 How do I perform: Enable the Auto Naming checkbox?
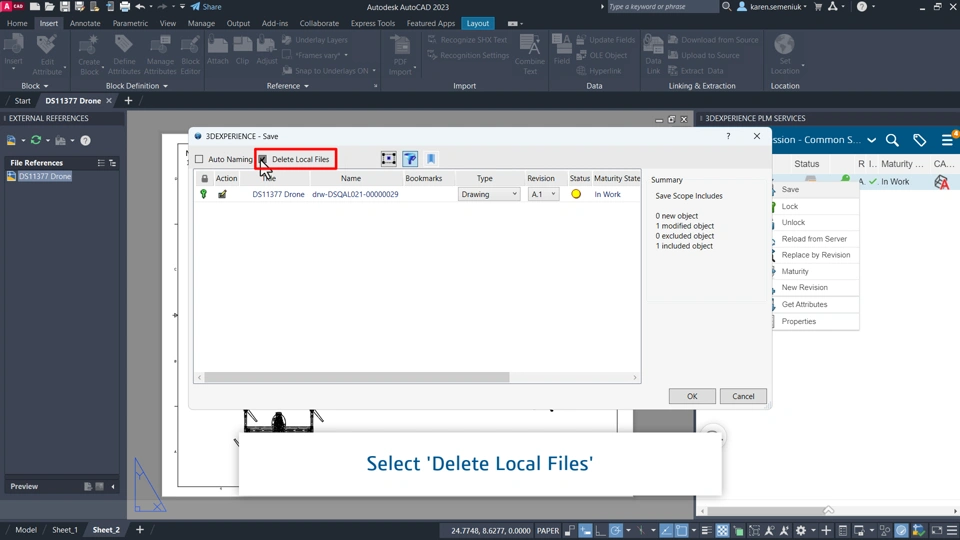pos(199,159)
